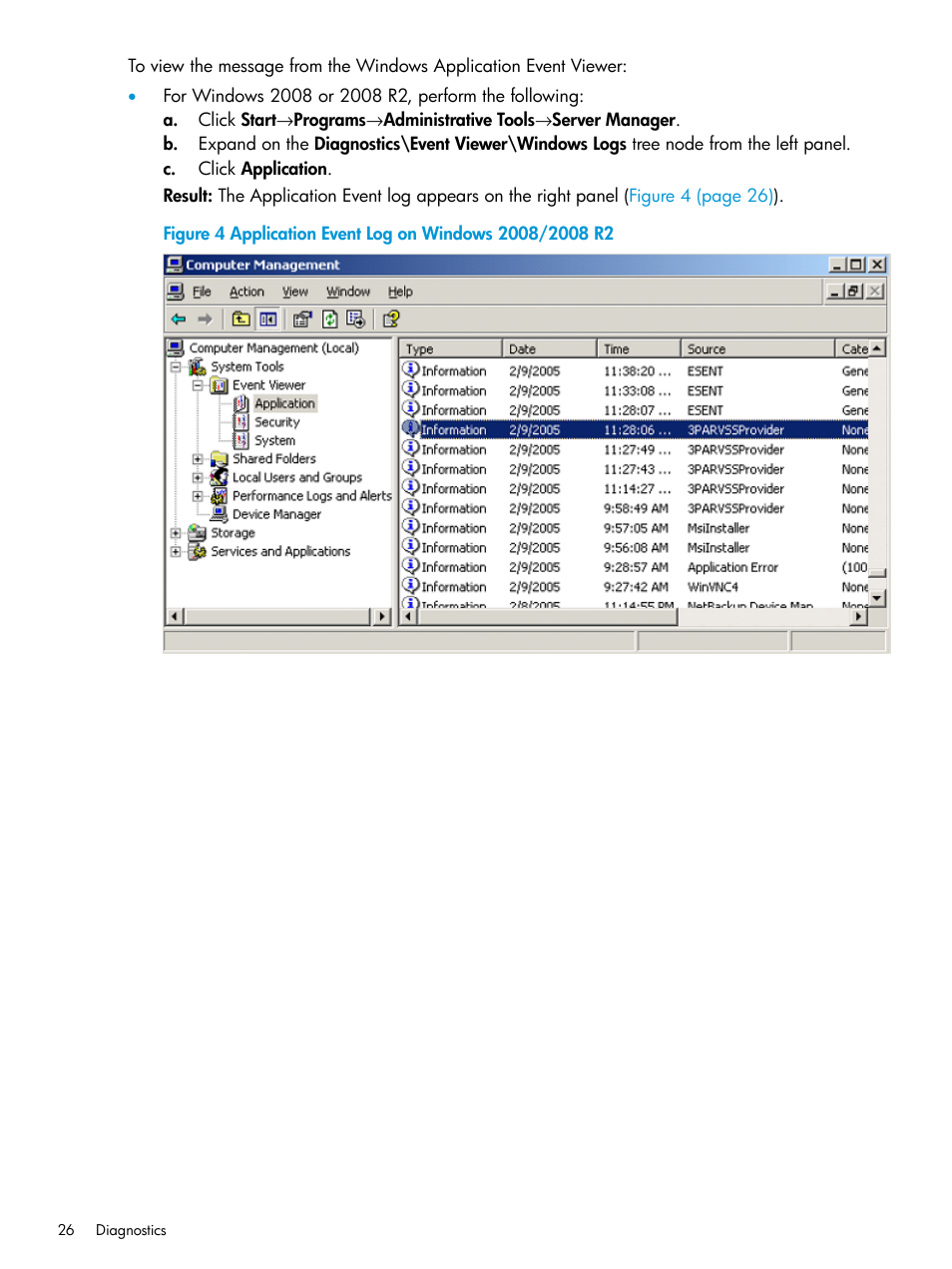Select the Application Error event source
The height and width of the screenshot is (1269, 952).
(x=732, y=567)
